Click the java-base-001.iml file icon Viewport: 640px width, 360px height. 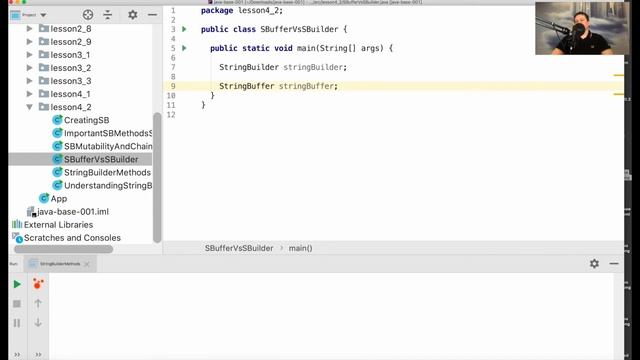[31, 211]
